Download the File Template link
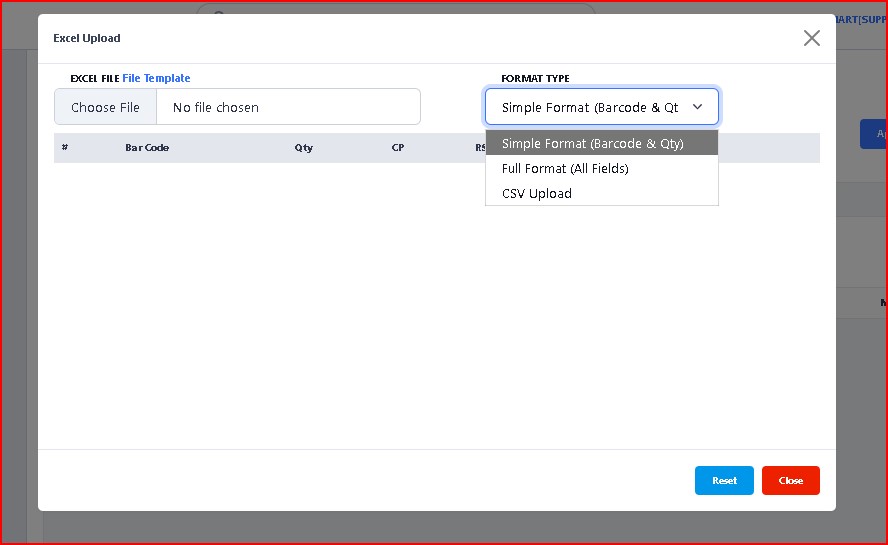The image size is (888, 545). click(x=156, y=78)
